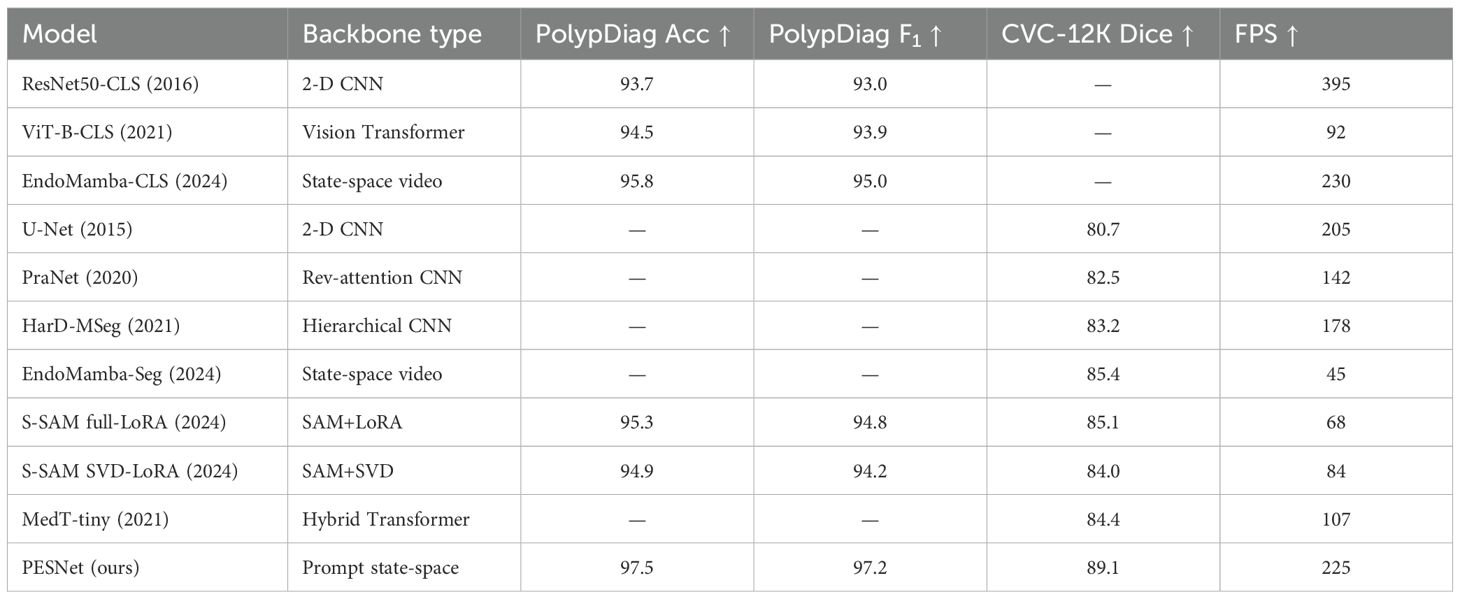Select the Rev-attention CNN backbone cell
This screenshot has height=599, width=1460.
pos(382,277)
